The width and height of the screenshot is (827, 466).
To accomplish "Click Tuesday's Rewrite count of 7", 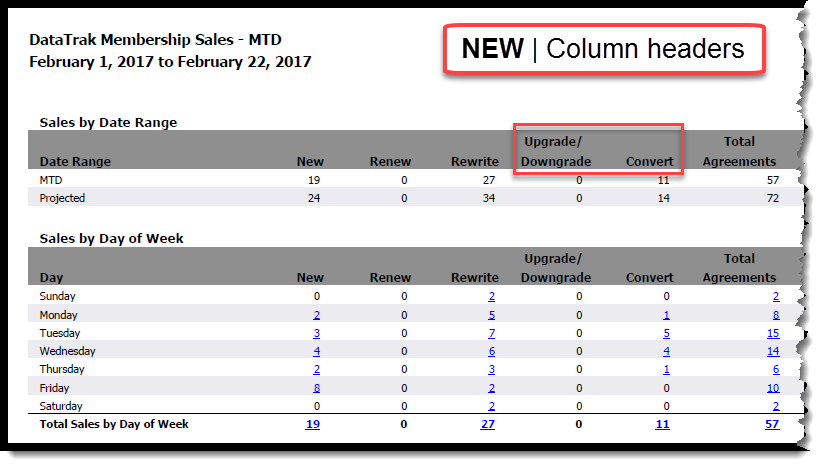I will (491, 333).
